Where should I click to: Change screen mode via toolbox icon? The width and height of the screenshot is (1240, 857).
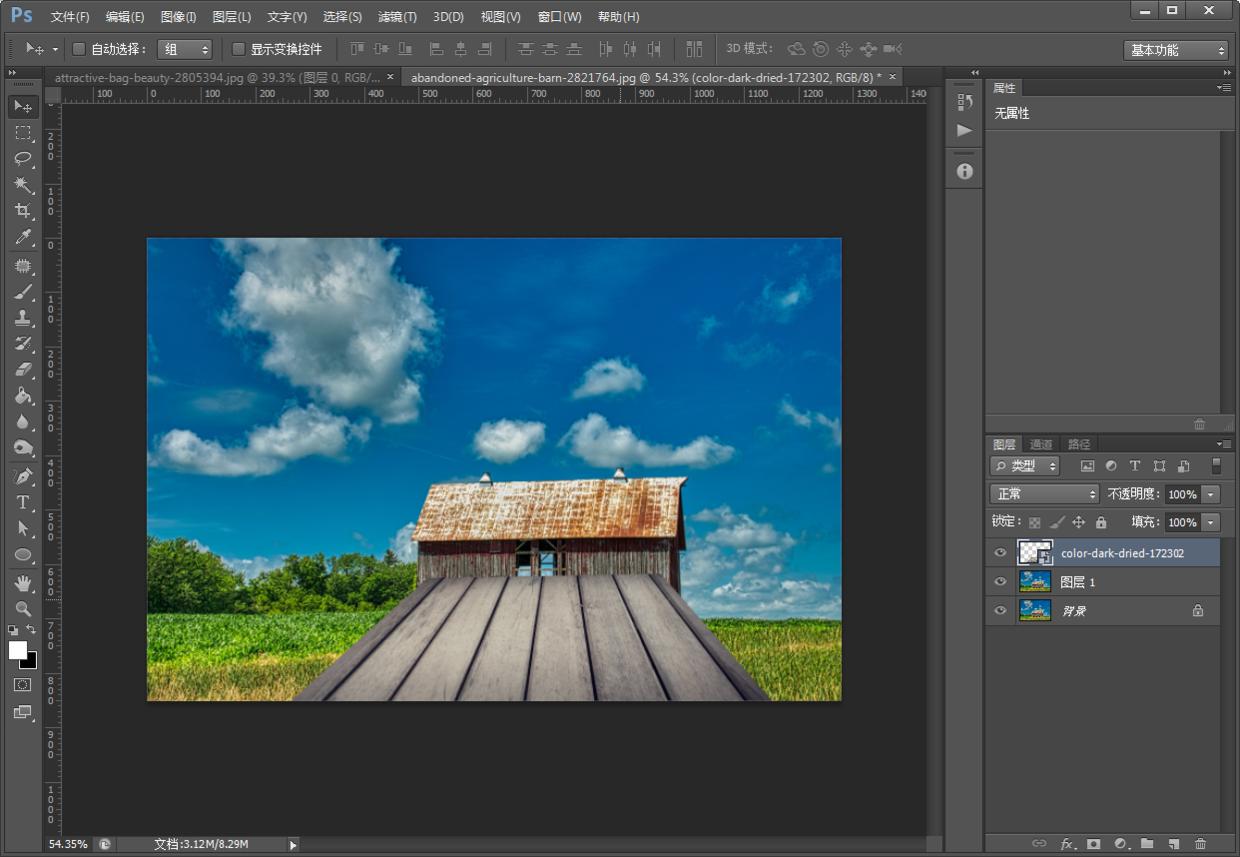pyautogui.click(x=23, y=713)
